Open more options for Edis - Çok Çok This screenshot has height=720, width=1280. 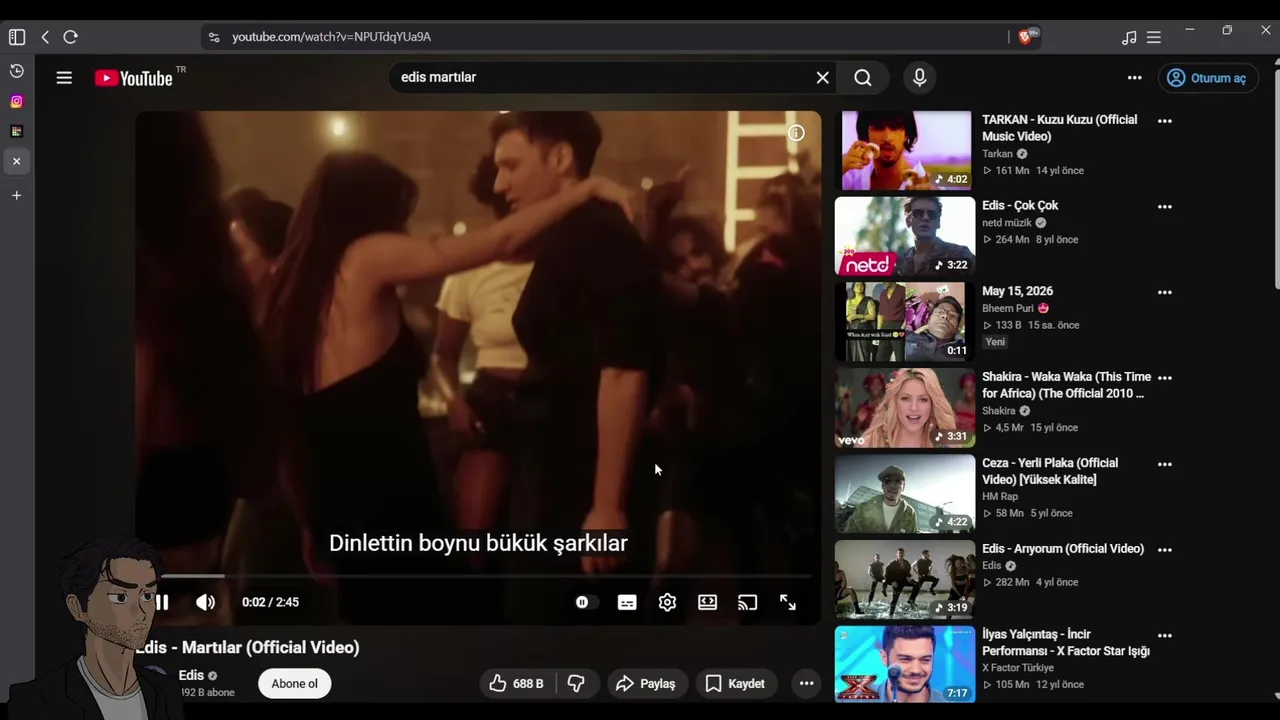1164,207
